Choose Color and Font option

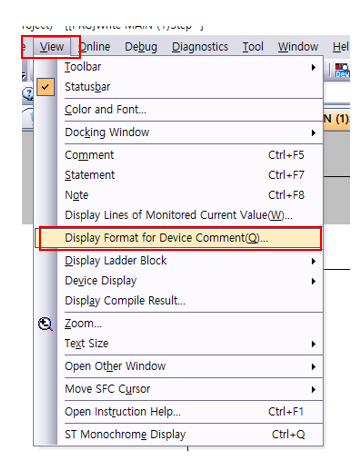click(x=179, y=110)
